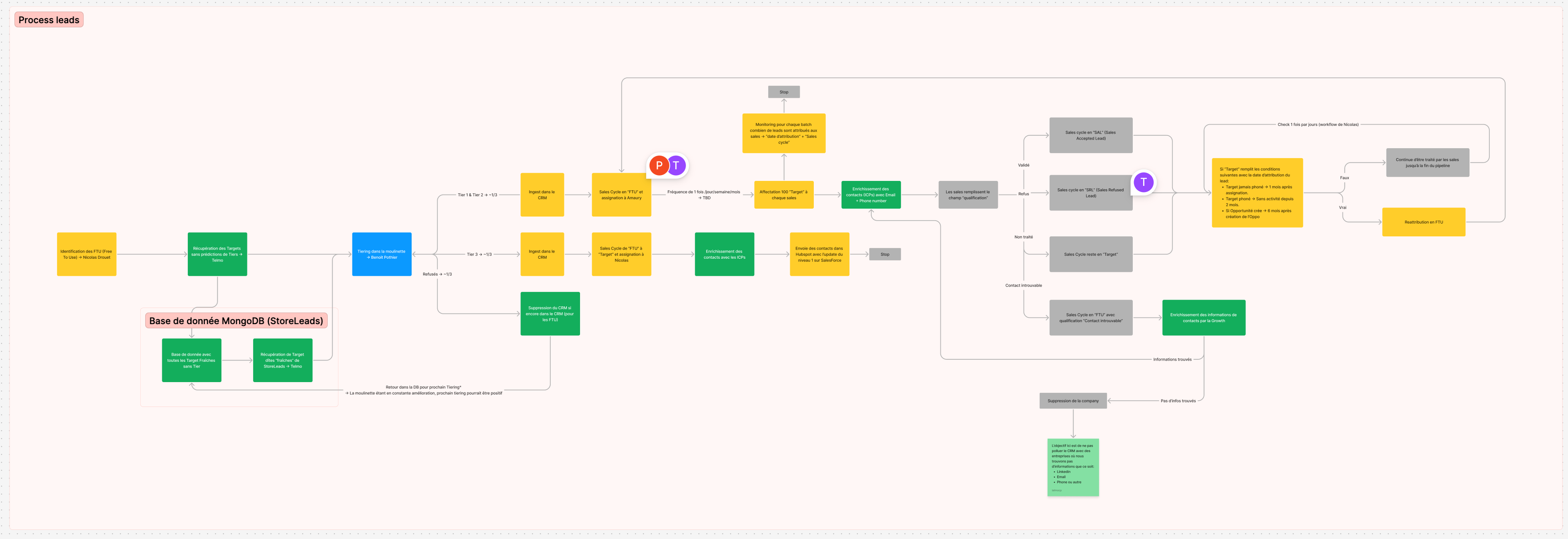Select the blue Tiering dans la moulinette node
The image size is (1568, 539).
pos(381,254)
